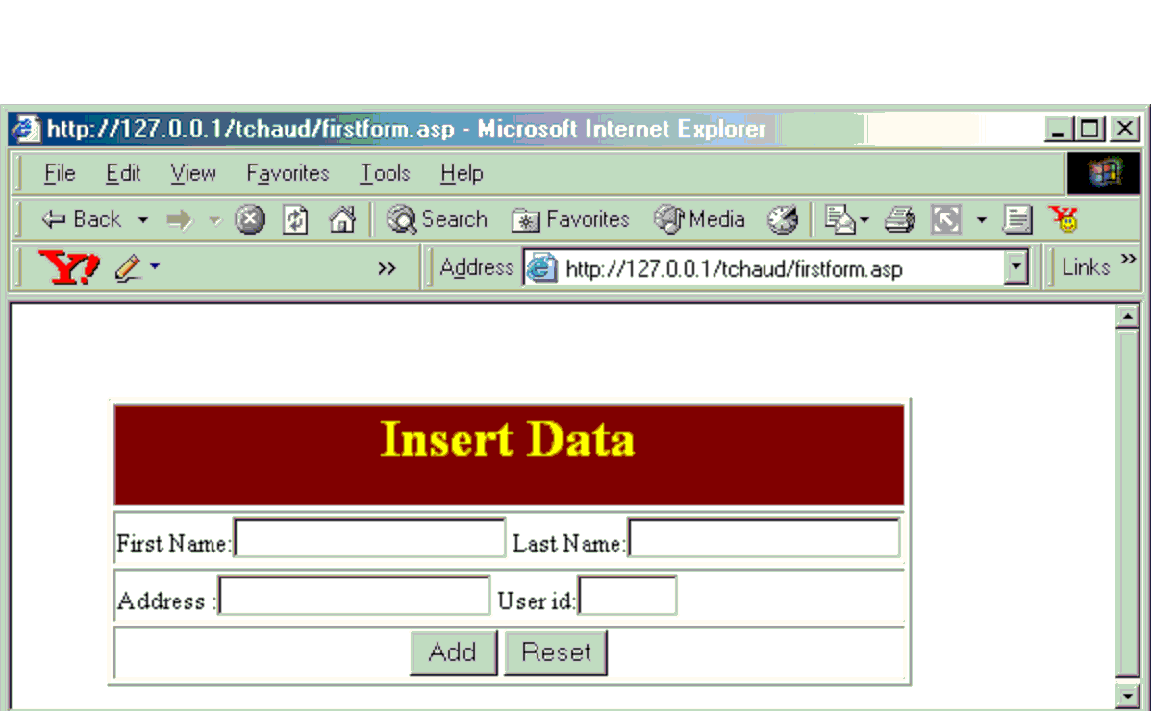Expand the Links bar chevron
This screenshot has height=711, width=1152.
1128,259
